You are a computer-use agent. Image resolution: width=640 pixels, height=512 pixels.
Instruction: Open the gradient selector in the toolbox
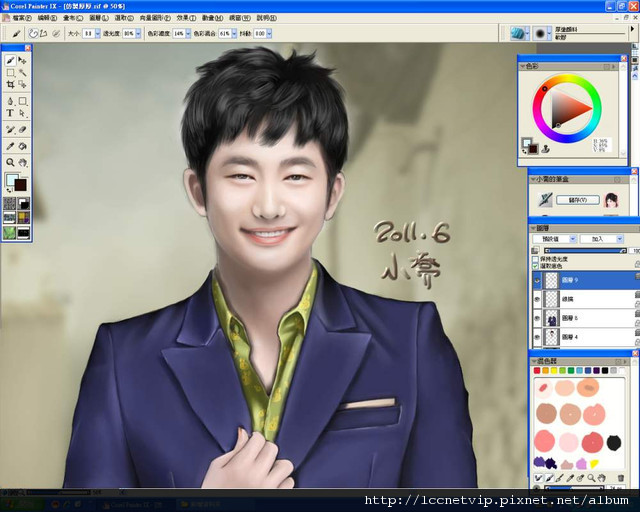24,203
